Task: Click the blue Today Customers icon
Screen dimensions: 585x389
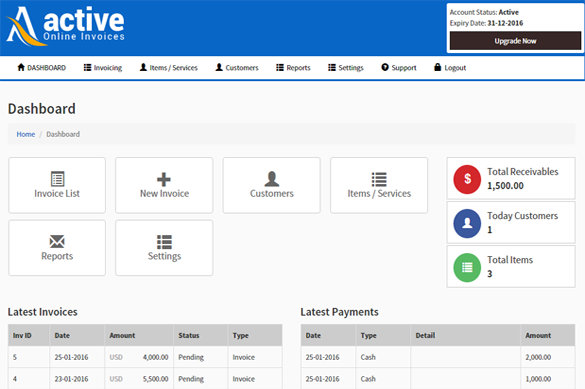Action: pyautogui.click(x=467, y=223)
